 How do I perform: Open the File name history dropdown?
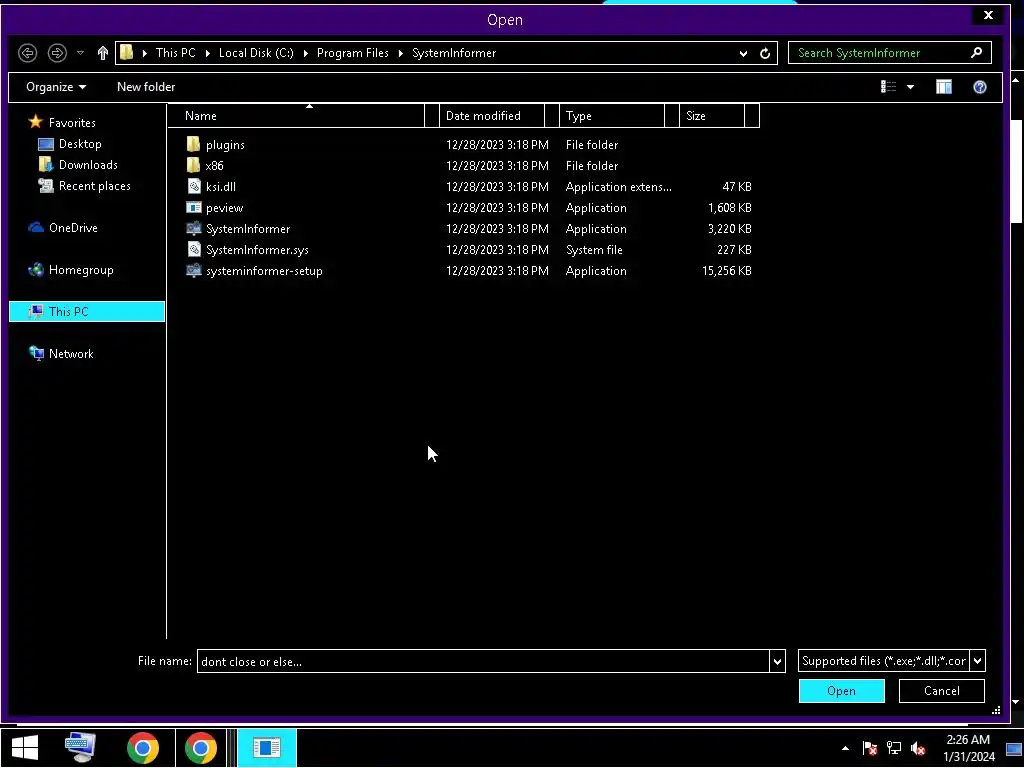coord(777,662)
